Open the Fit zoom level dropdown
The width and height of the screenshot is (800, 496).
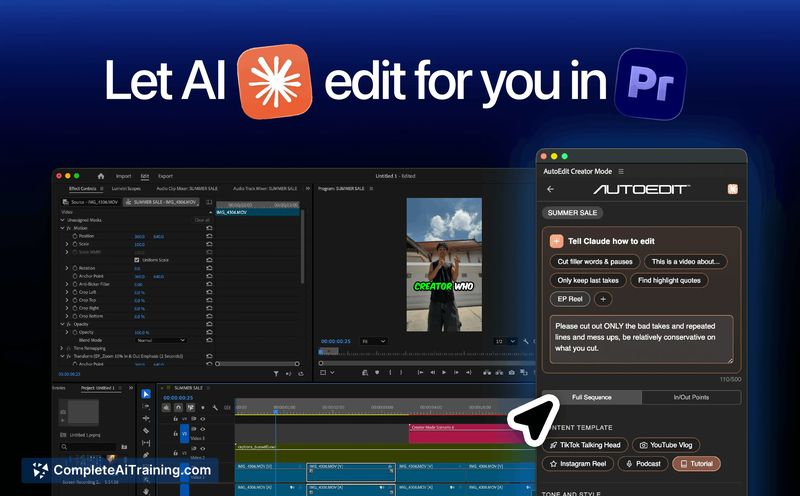tap(373, 341)
